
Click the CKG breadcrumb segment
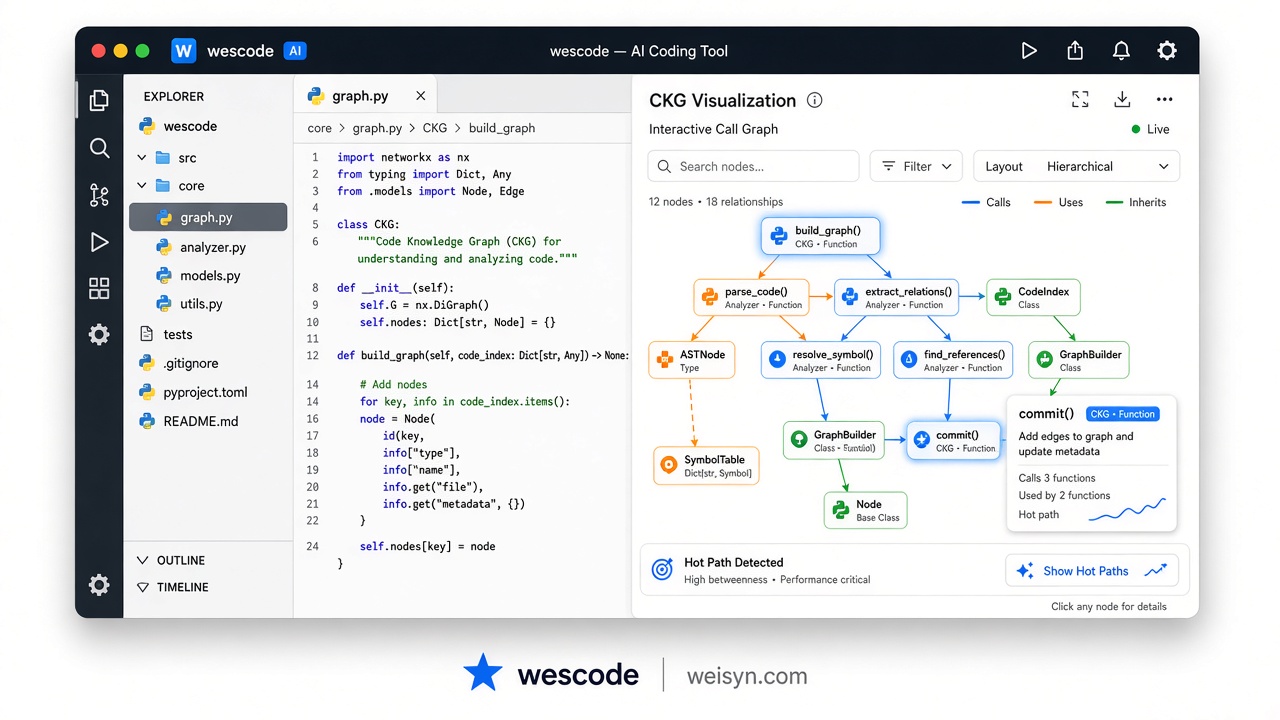pos(435,128)
